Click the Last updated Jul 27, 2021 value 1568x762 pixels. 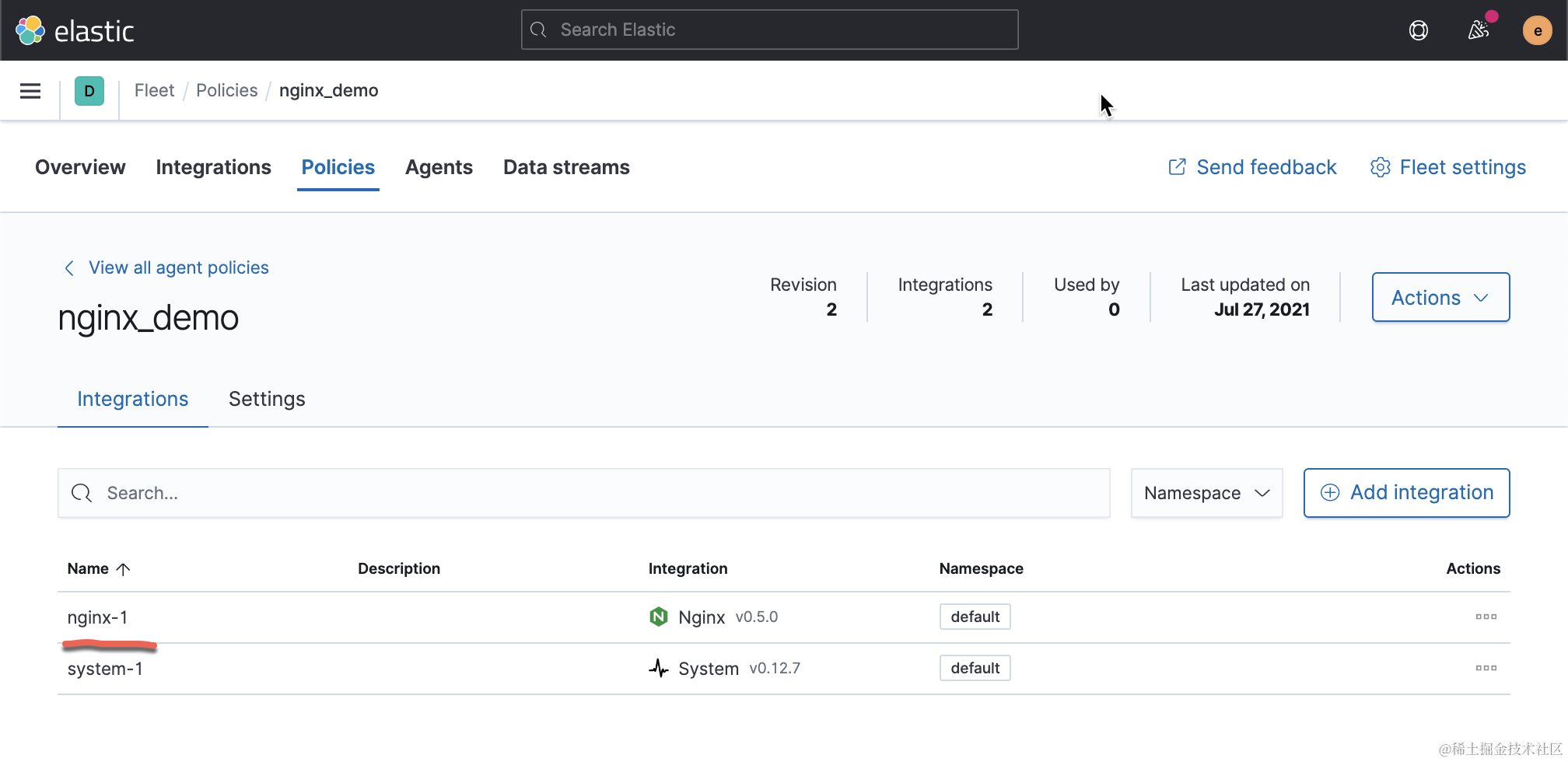click(1262, 309)
